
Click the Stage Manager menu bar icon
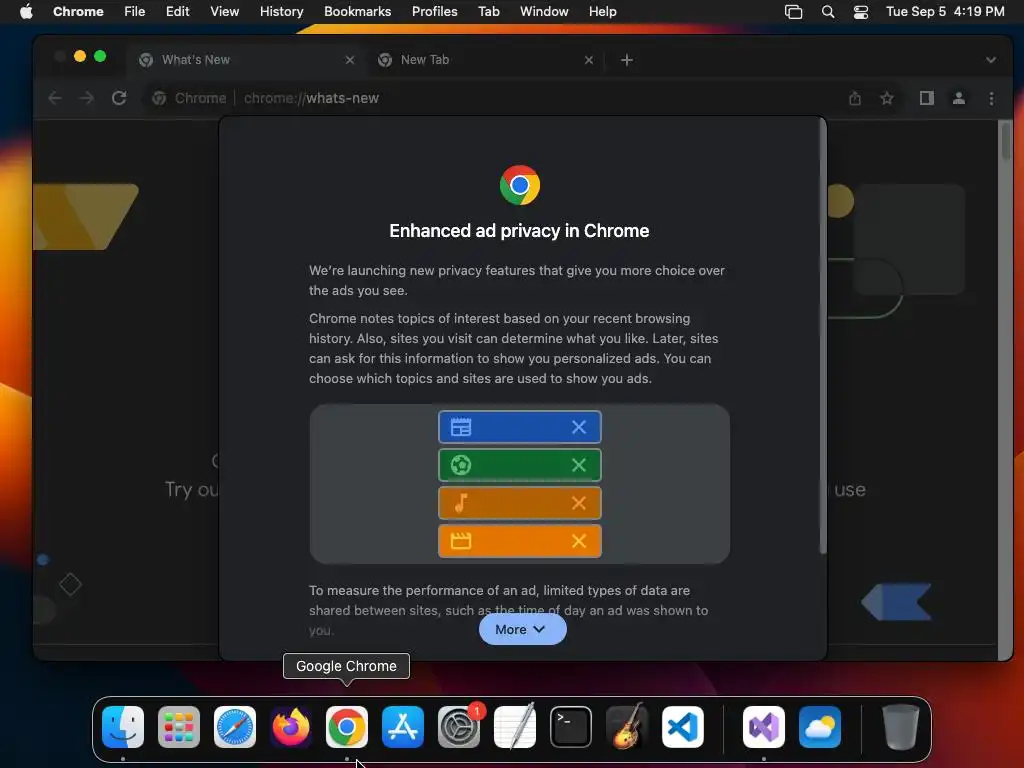(x=793, y=12)
